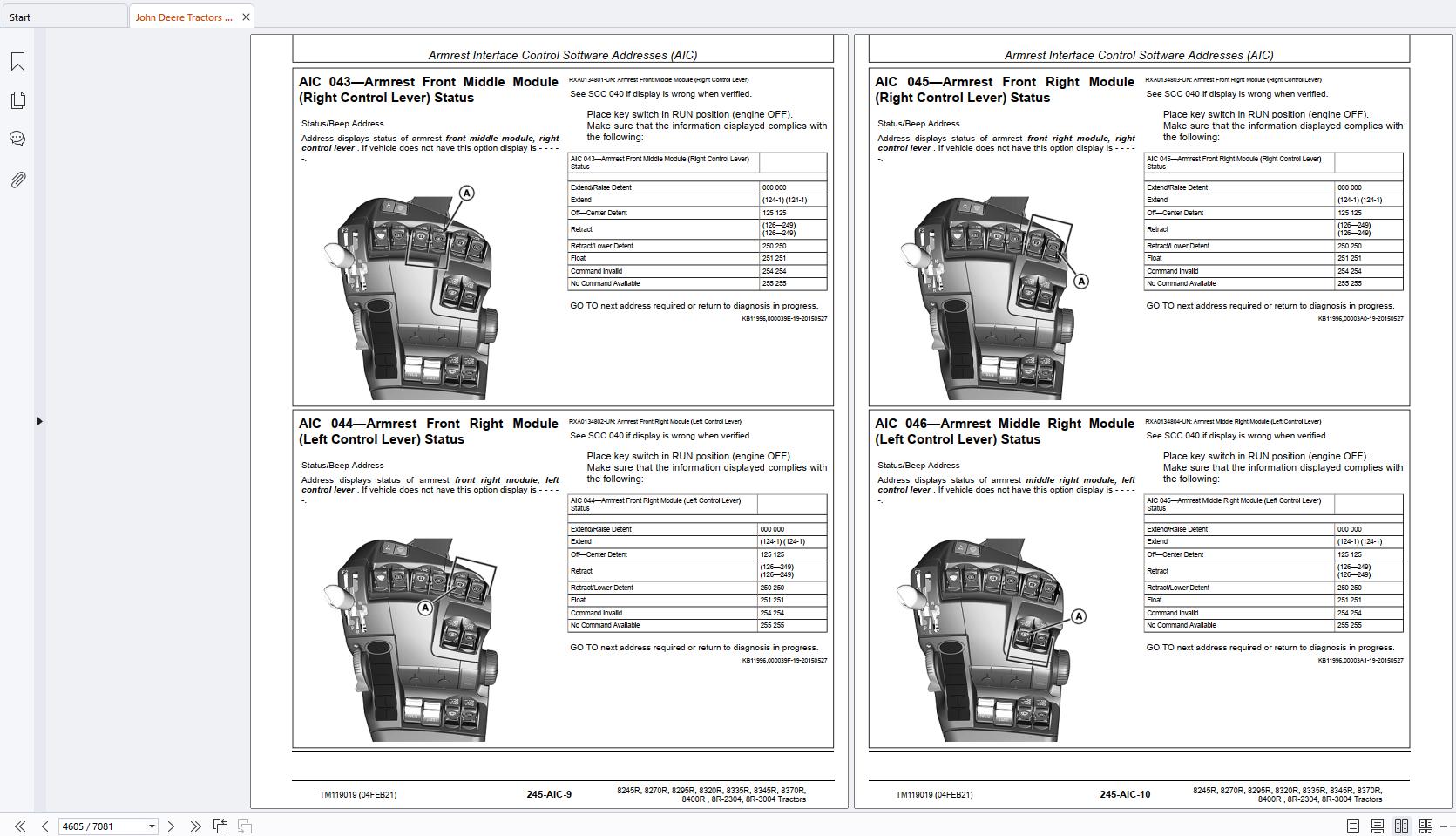Go to the next page
Screen dimensions: 1456x836
(171, 826)
